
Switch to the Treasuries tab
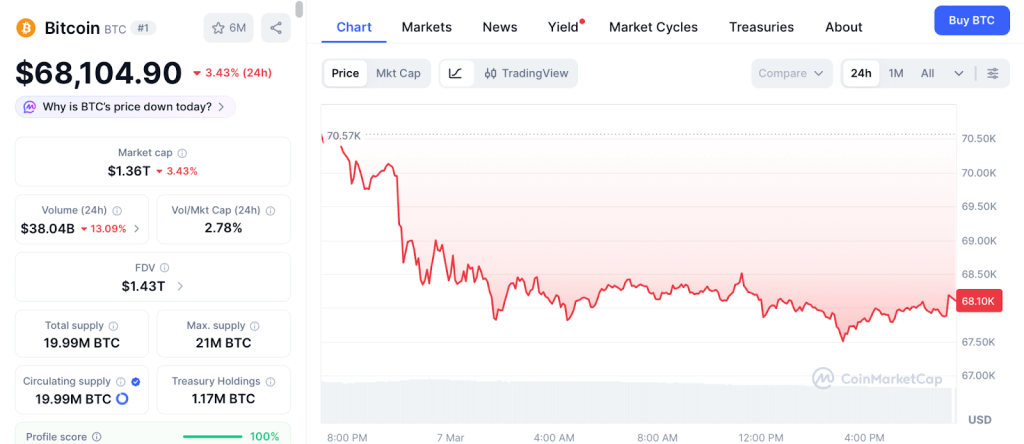pyautogui.click(x=761, y=27)
